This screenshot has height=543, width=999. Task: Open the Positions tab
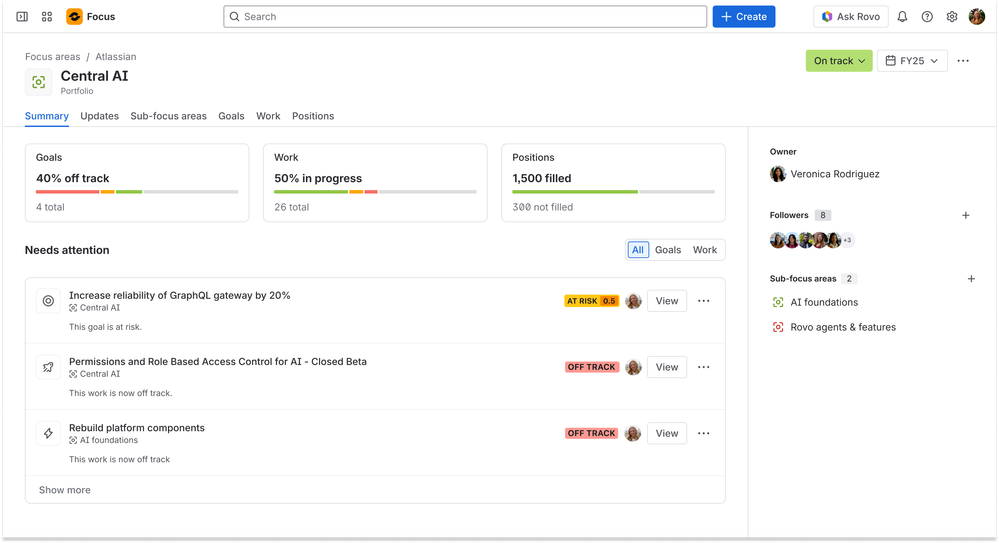coord(313,116)
